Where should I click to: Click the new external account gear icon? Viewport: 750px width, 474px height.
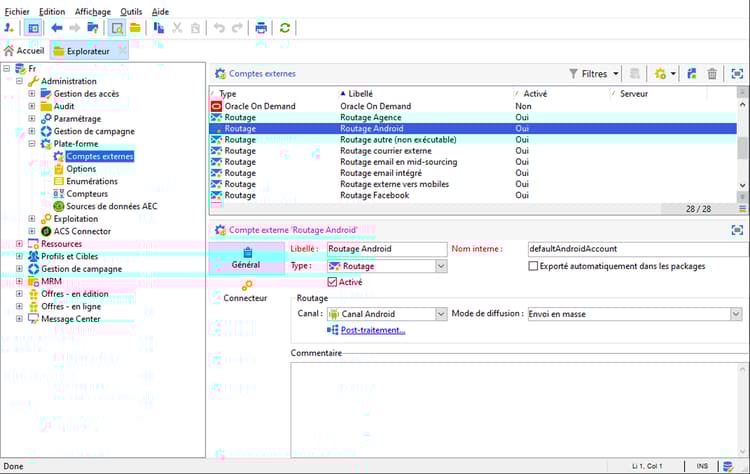pyautogui.click(x=660, y=74)
